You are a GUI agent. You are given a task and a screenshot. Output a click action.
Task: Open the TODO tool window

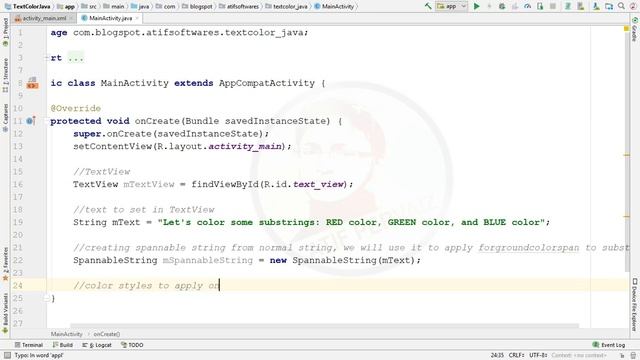pos(132,345)
